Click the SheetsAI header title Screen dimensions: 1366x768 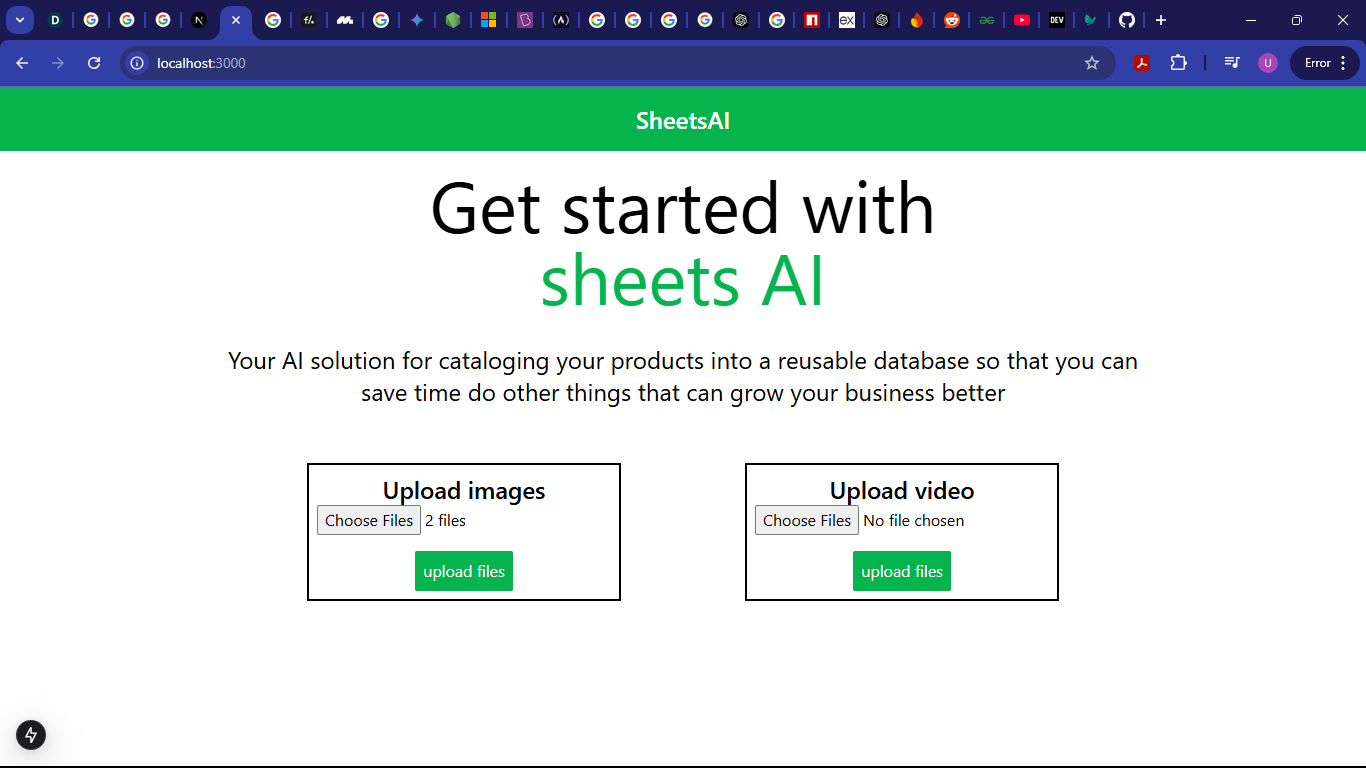tap(683, 121)
